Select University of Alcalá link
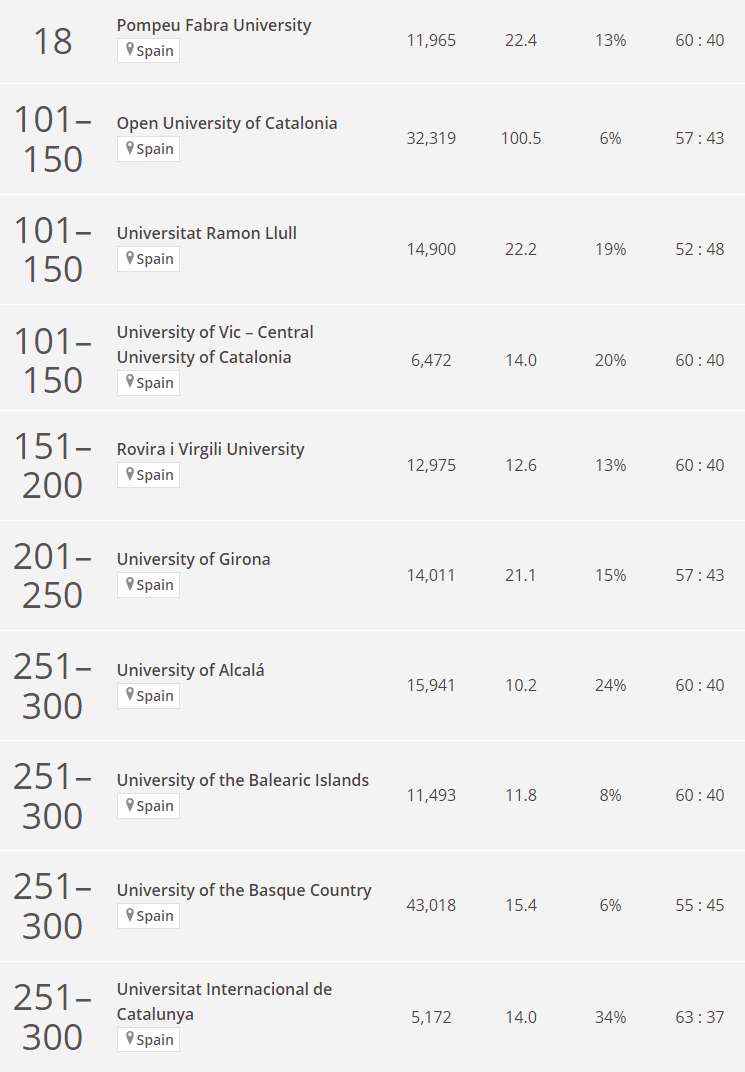 pos(191,670)
